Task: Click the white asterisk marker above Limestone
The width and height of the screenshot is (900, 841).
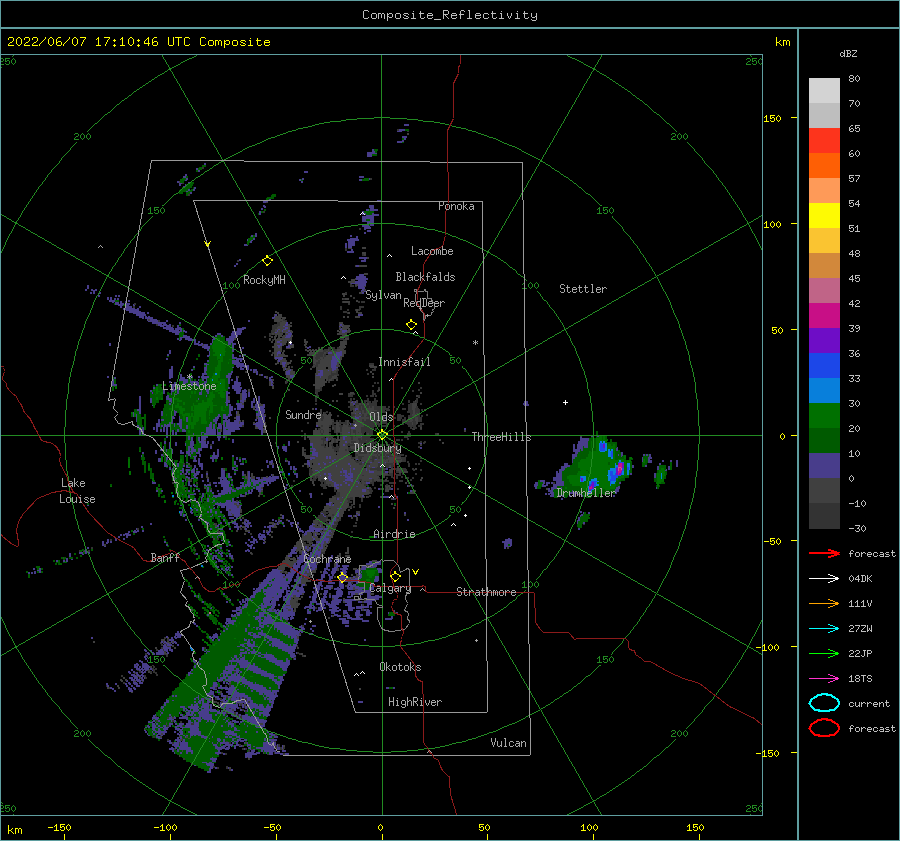Action: tap(189, 377)
